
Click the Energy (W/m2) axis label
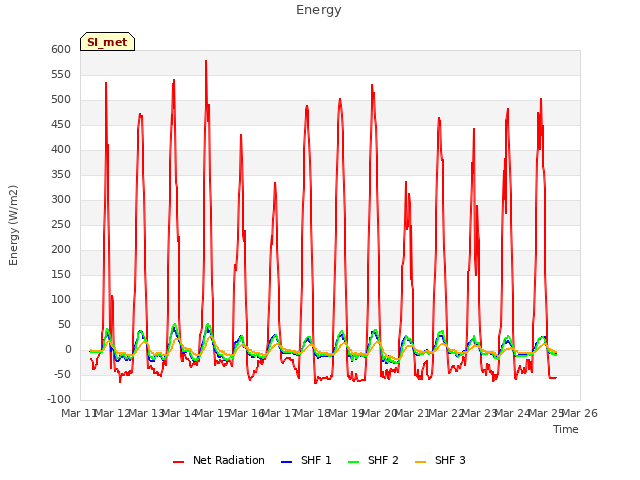coord(13,225)
